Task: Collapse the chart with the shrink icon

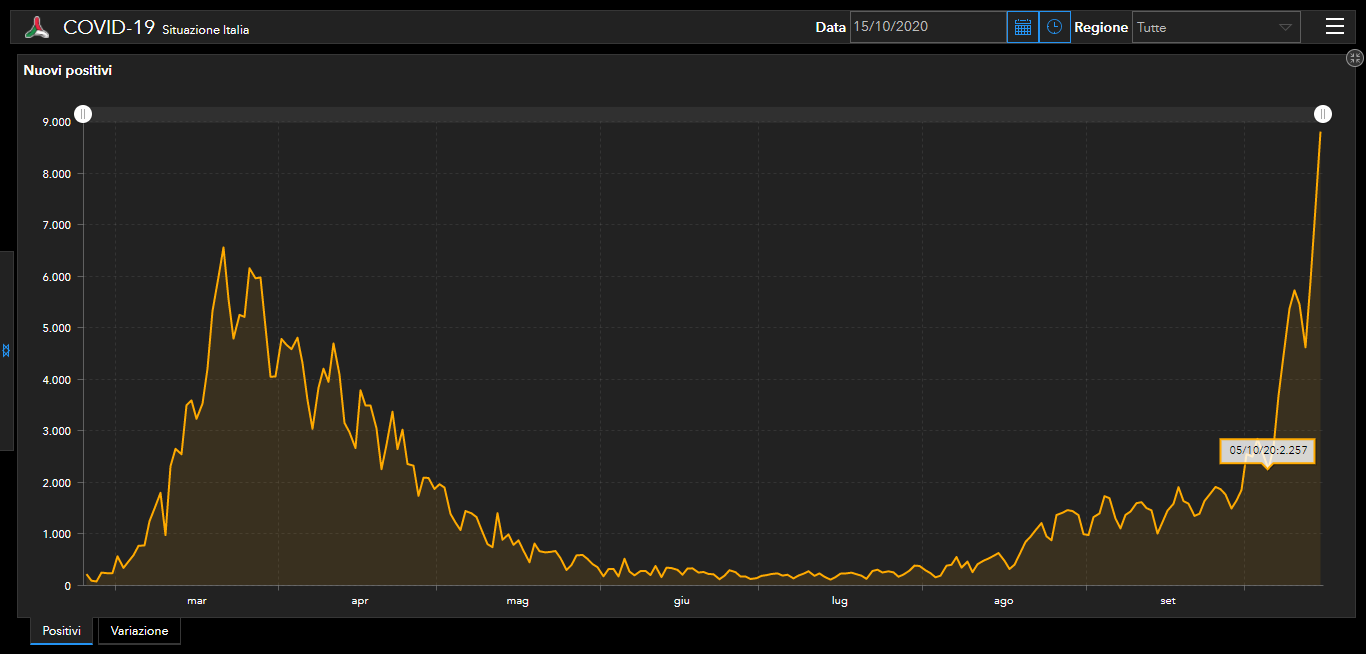Action: pyautogui.click(x=1355, y=59)
